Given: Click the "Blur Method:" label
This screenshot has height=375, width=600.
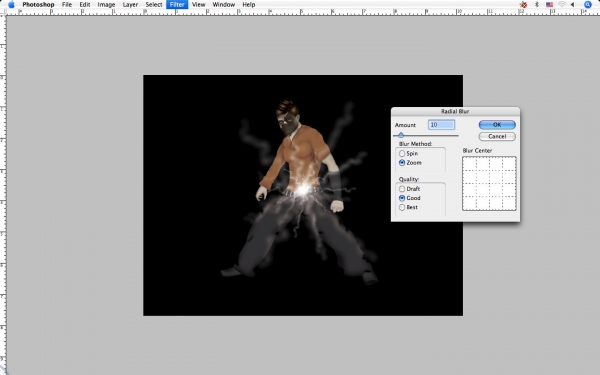Looking at the screenshot, I should [x=415, y=144].
